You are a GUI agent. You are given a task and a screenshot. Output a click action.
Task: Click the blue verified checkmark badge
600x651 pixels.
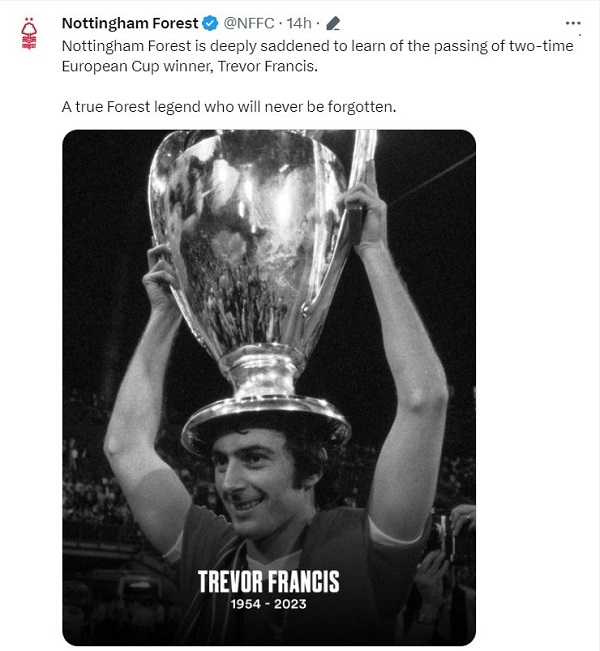(x=209, y=23)
